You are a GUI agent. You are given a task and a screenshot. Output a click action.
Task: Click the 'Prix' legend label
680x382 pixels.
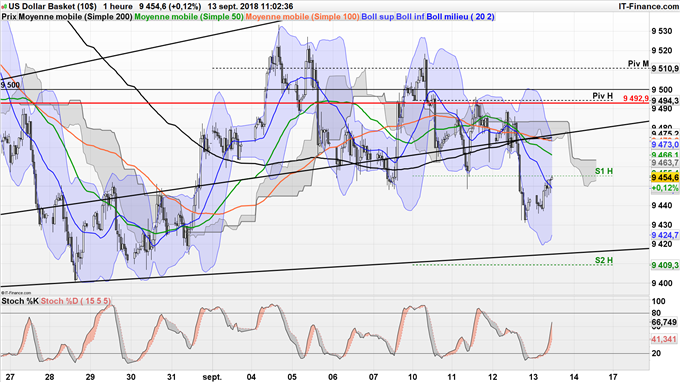coord(10,16)
